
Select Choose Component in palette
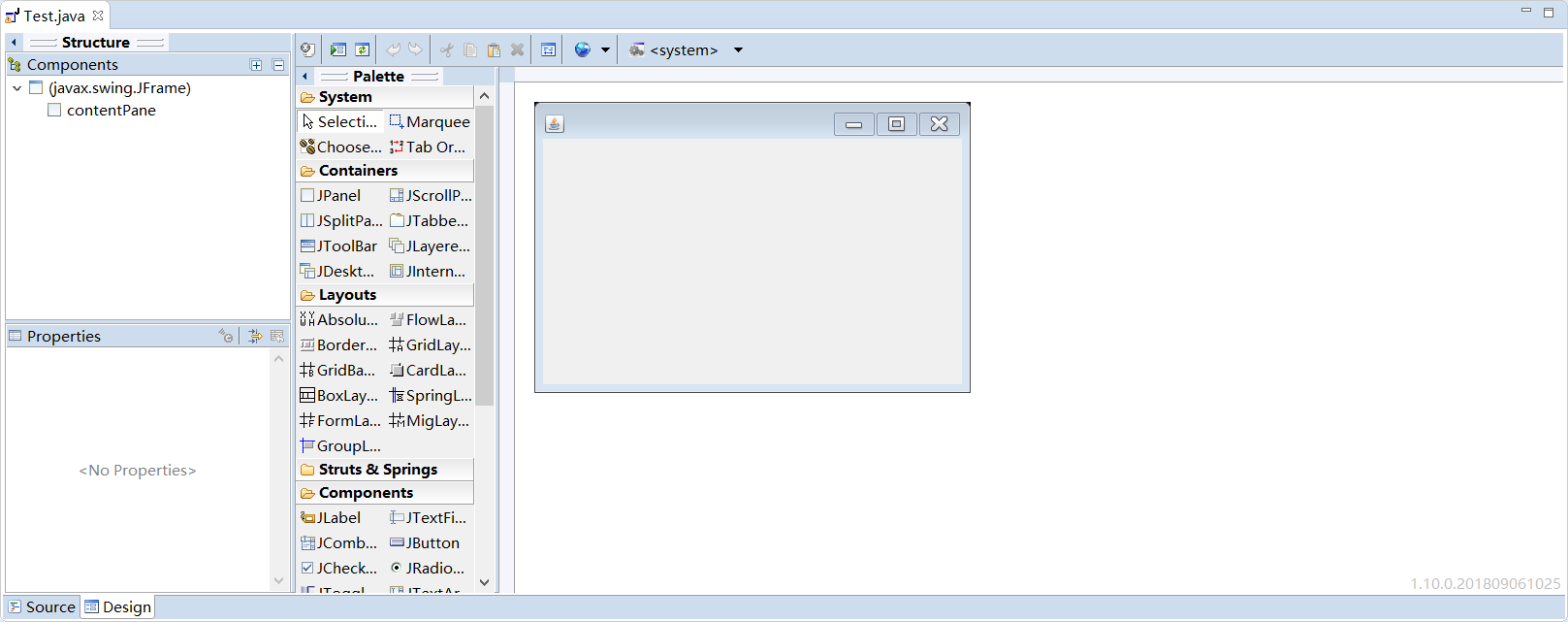(x=339, y=147)
